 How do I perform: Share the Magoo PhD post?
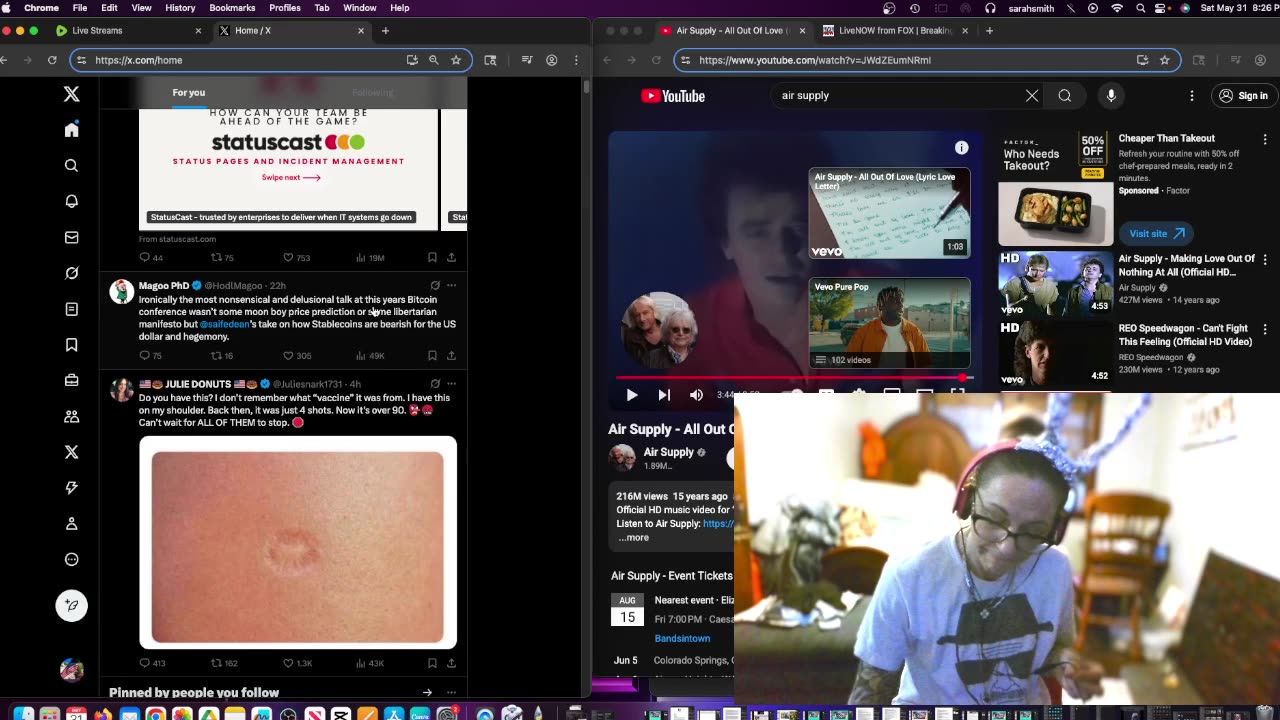[451, 356]
